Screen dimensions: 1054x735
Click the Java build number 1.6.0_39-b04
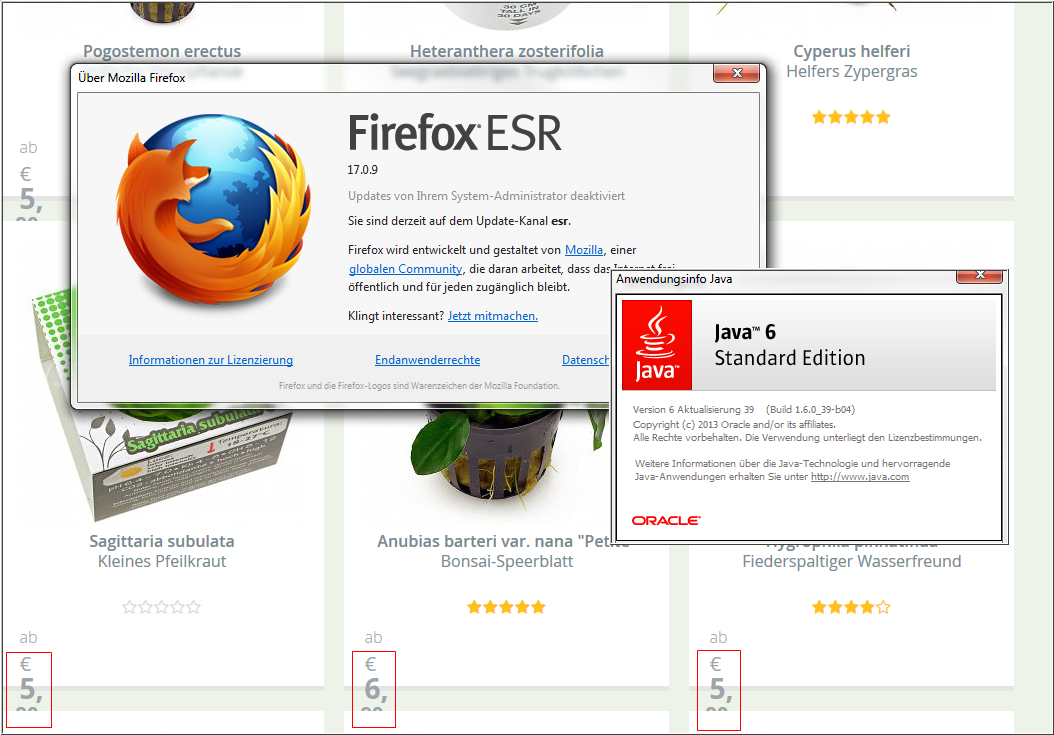click(x=811, y=410)
